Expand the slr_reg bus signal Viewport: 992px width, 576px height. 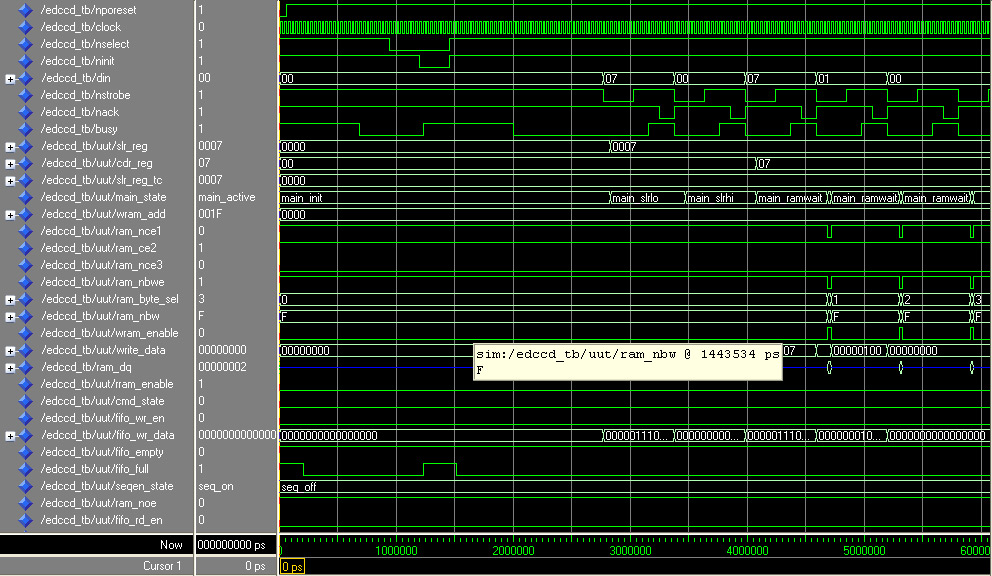10,146
